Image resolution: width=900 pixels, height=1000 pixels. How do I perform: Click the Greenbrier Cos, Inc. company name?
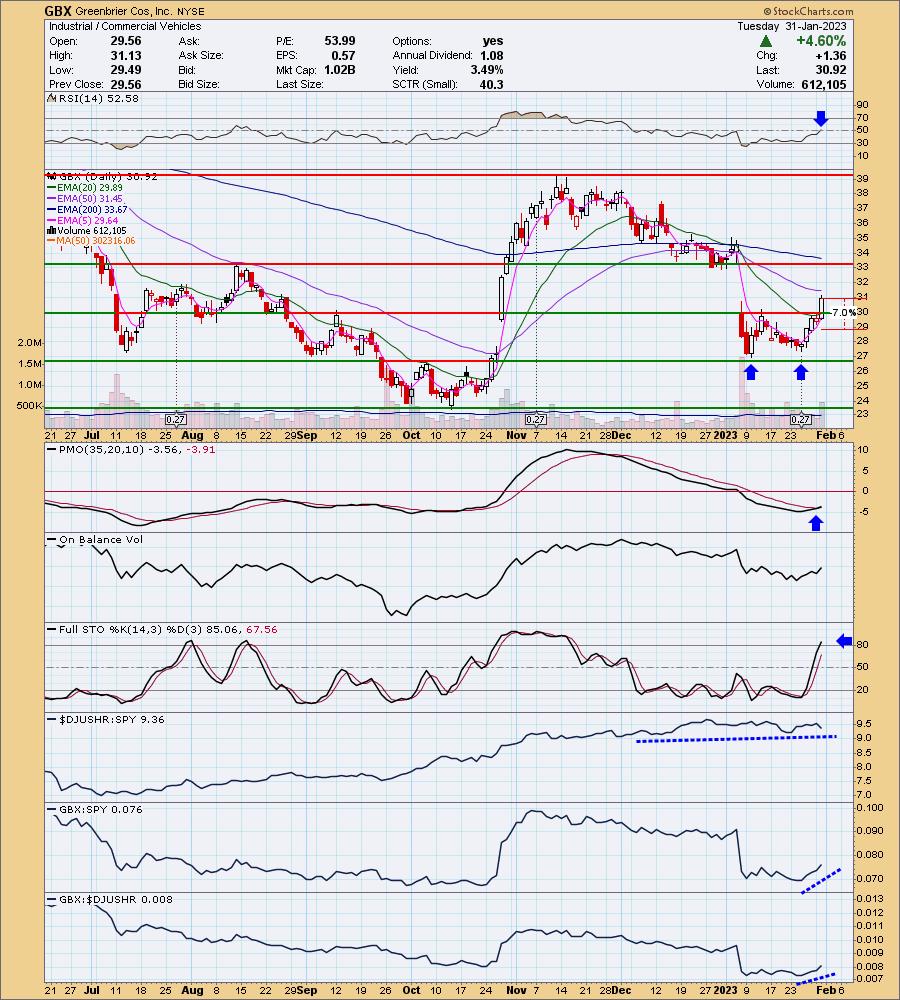tap(124, 11)
